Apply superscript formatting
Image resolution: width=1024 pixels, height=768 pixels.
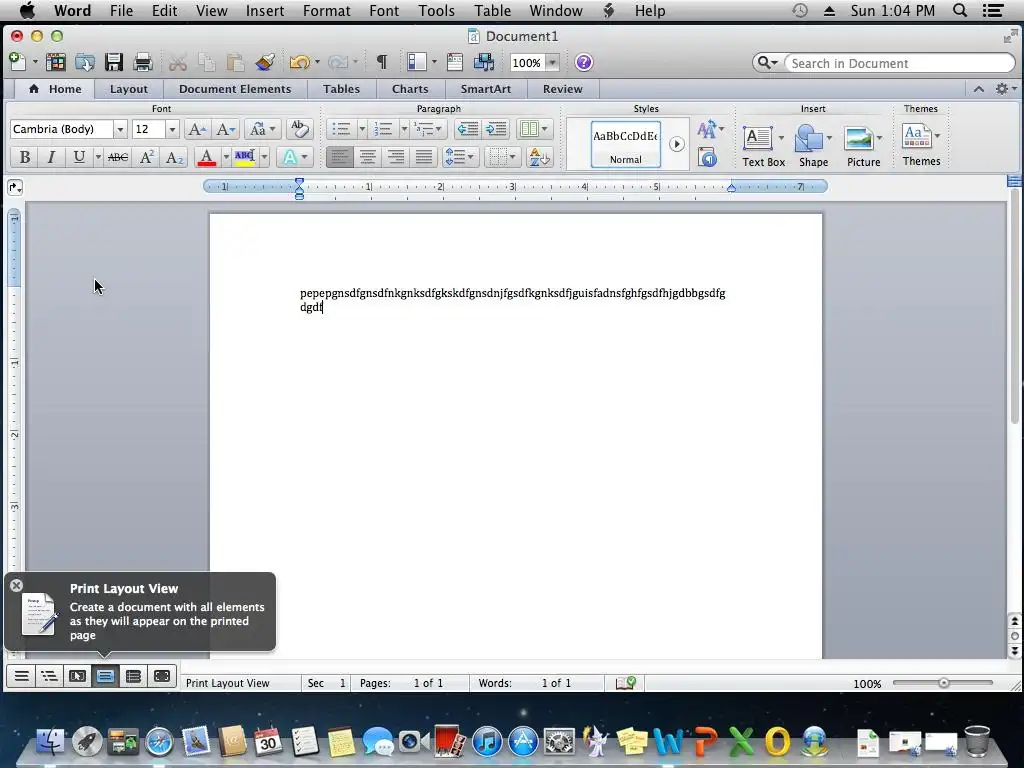coord(147,157)
